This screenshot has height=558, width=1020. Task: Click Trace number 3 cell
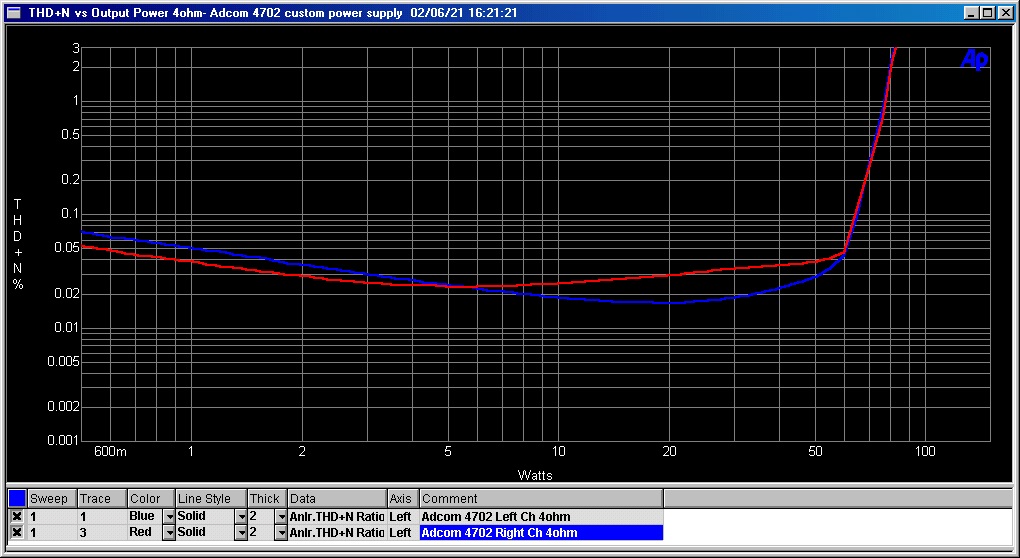click(102, 533)
